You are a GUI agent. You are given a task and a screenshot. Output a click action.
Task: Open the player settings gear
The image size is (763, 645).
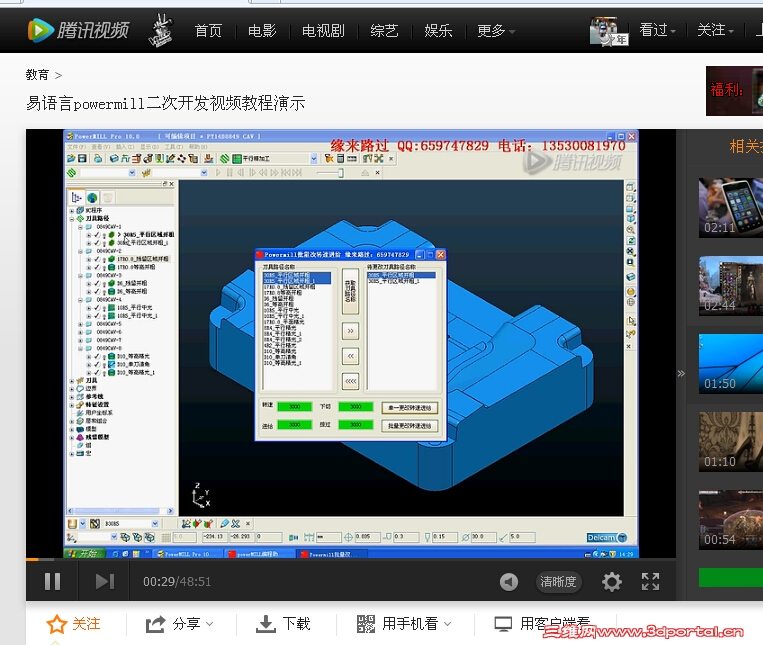[x=612, y=581]
